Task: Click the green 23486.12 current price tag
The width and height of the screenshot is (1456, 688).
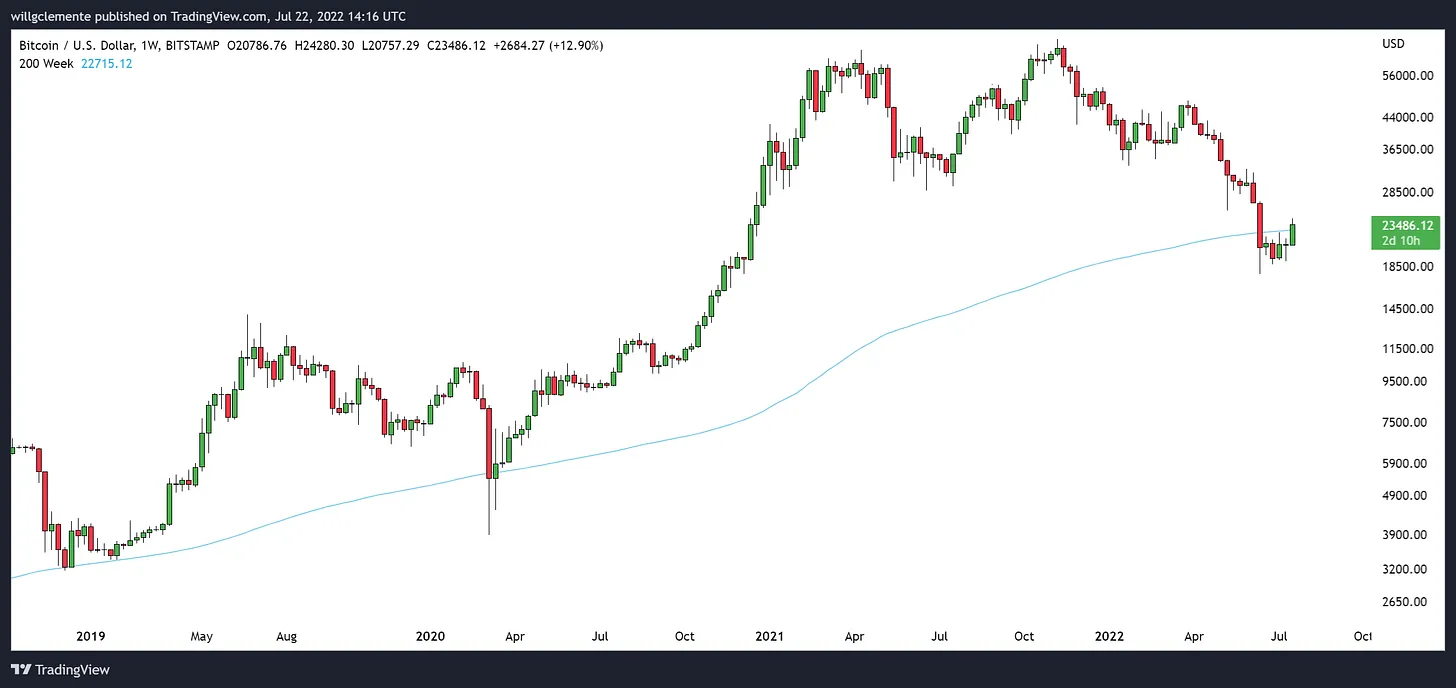Action: point(1405,226)
